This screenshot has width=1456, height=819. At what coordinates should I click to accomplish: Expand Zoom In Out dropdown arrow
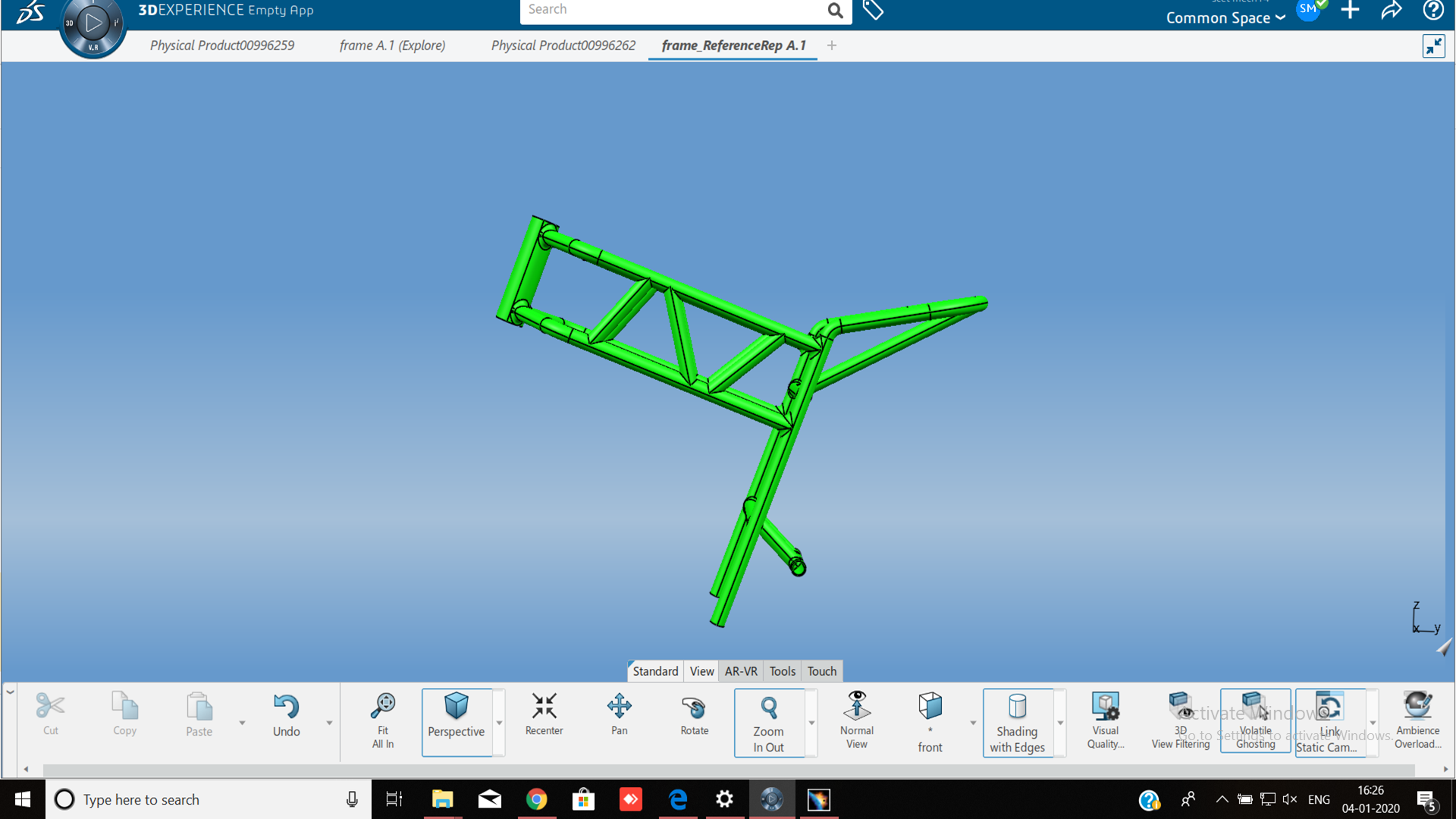(811, 723)
